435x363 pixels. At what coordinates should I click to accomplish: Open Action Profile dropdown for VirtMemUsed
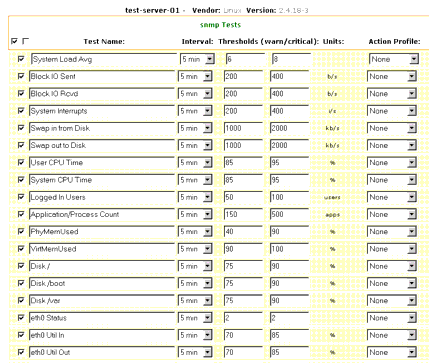392,249
